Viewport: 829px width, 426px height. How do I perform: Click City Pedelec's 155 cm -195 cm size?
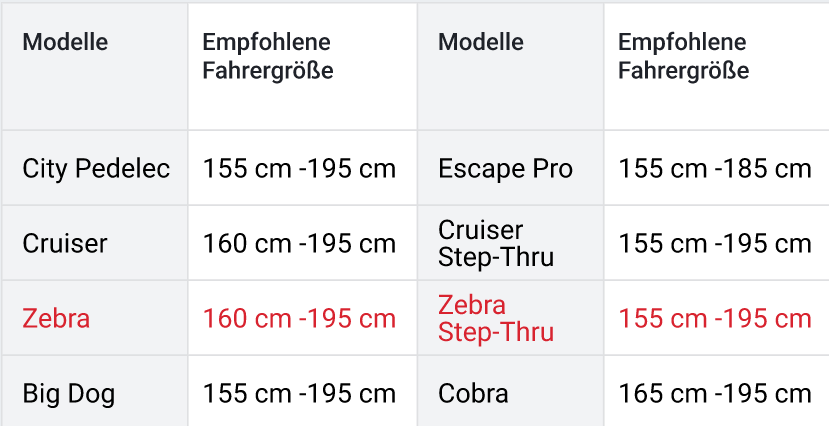299,168
